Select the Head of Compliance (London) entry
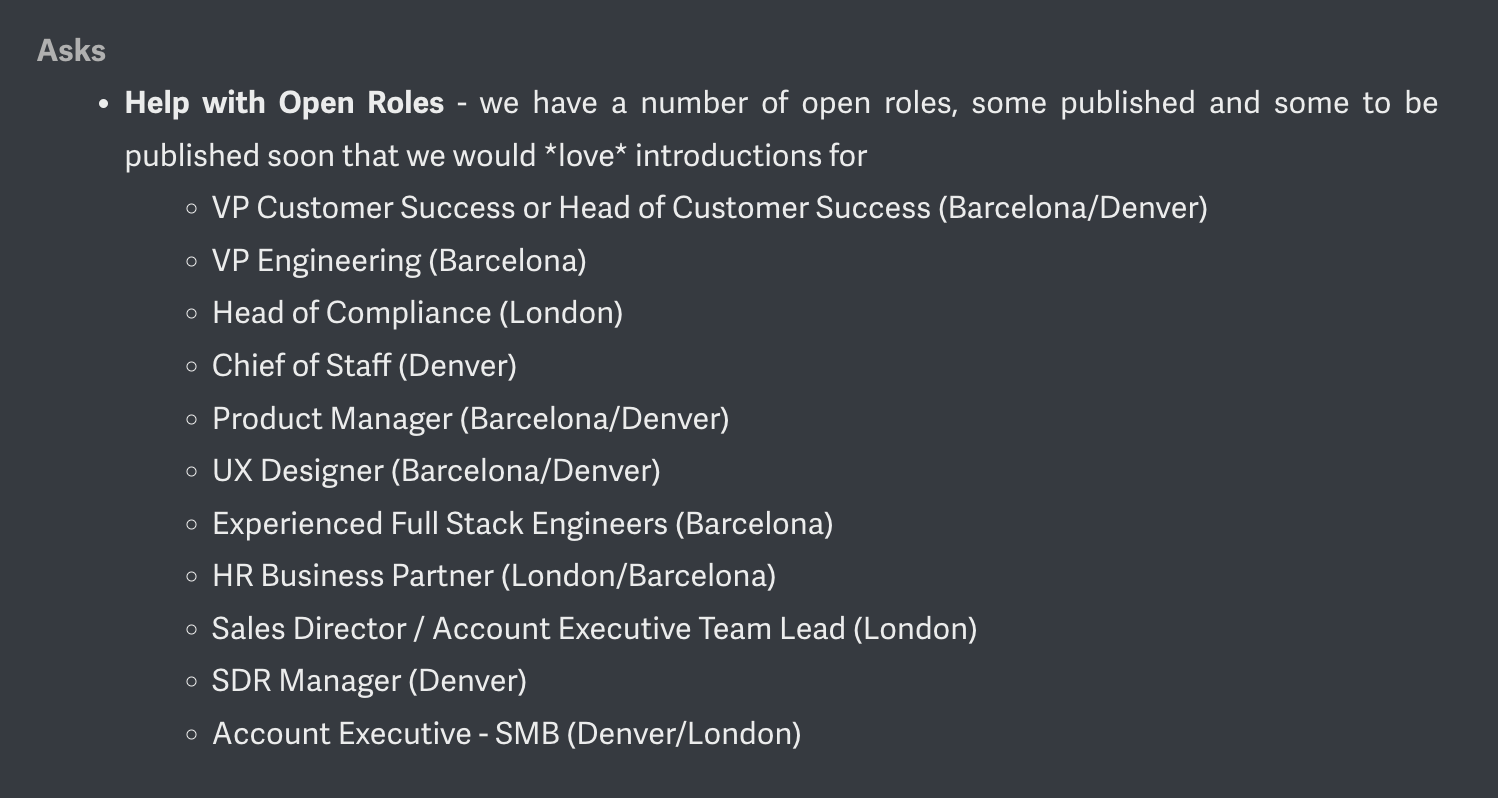The height and width of the screenshot is (798, 1498). pos(417,313)
